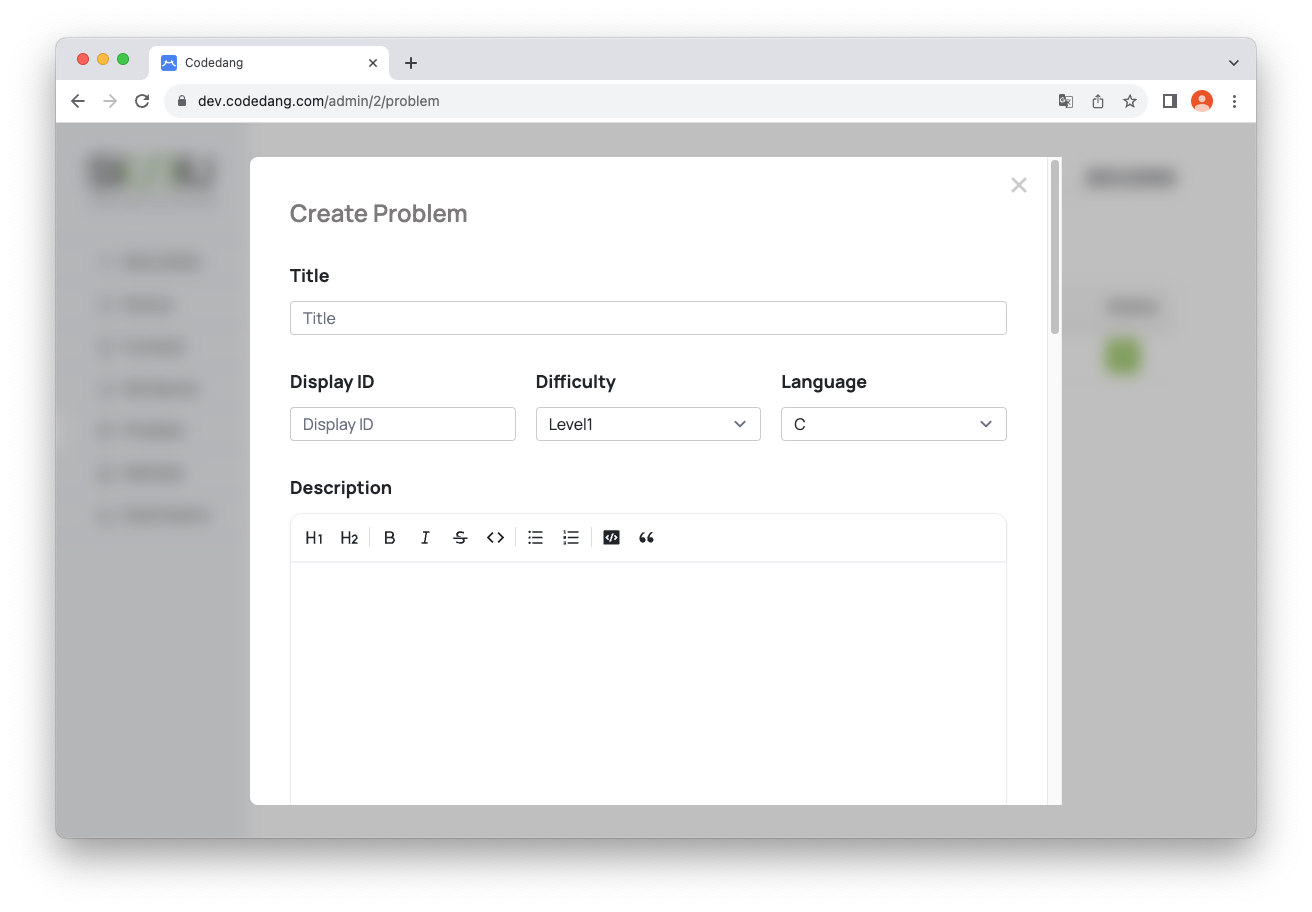Open the Difficulty dropdown showing Level1
The height and width of the screenshot is (912, 1312).
(x=648, y=424)
